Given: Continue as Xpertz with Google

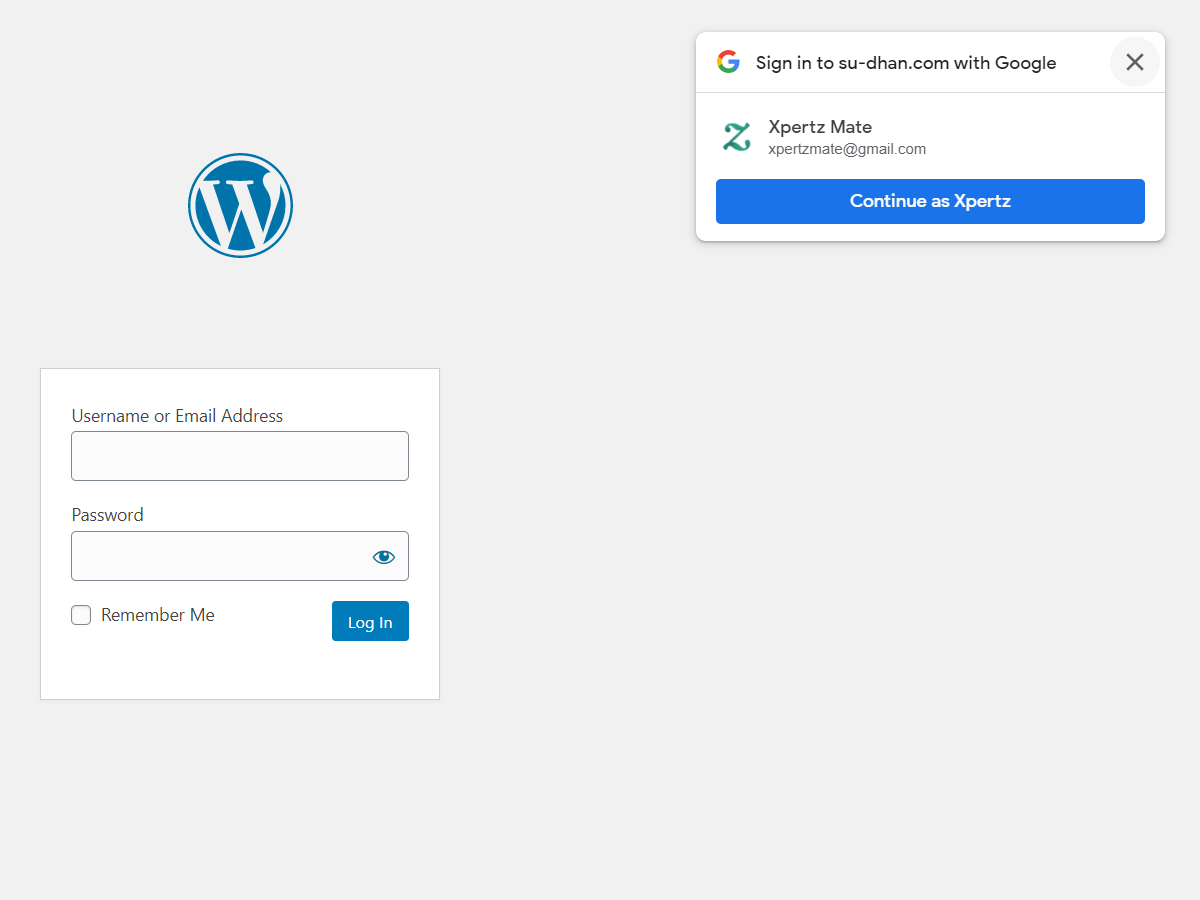Looking at the screenshot, I should point(930,201).
